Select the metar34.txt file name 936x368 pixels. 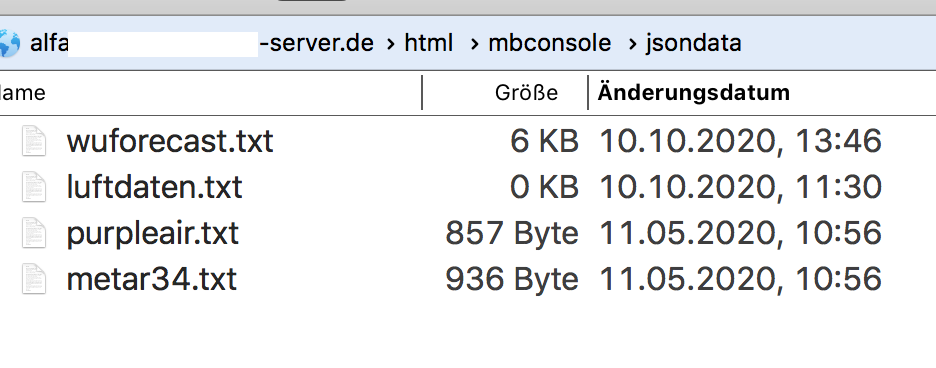click(152, 279)
